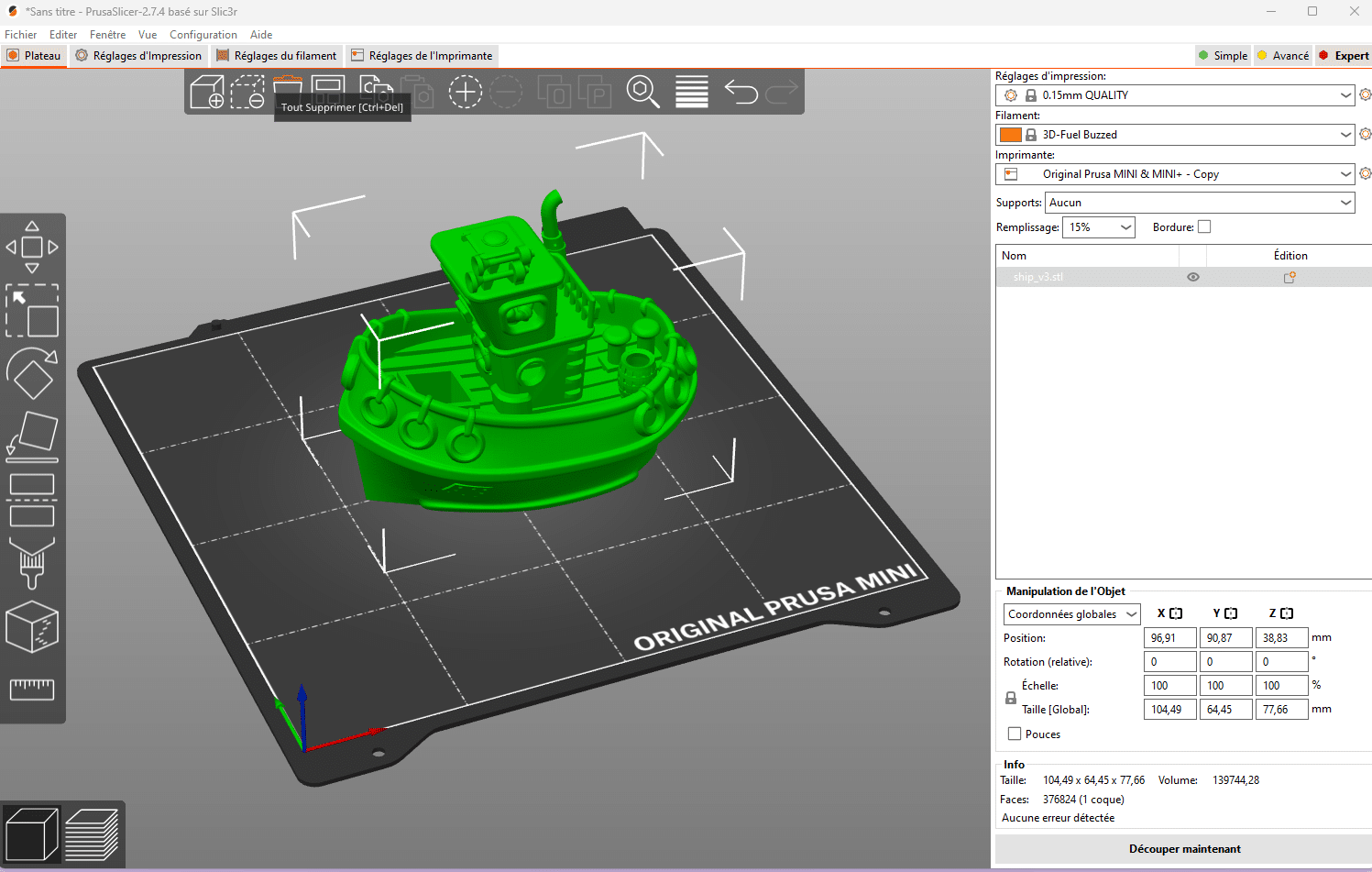Toggle visibility of ship_v3.stl with the eye icon

point(1192,277)
